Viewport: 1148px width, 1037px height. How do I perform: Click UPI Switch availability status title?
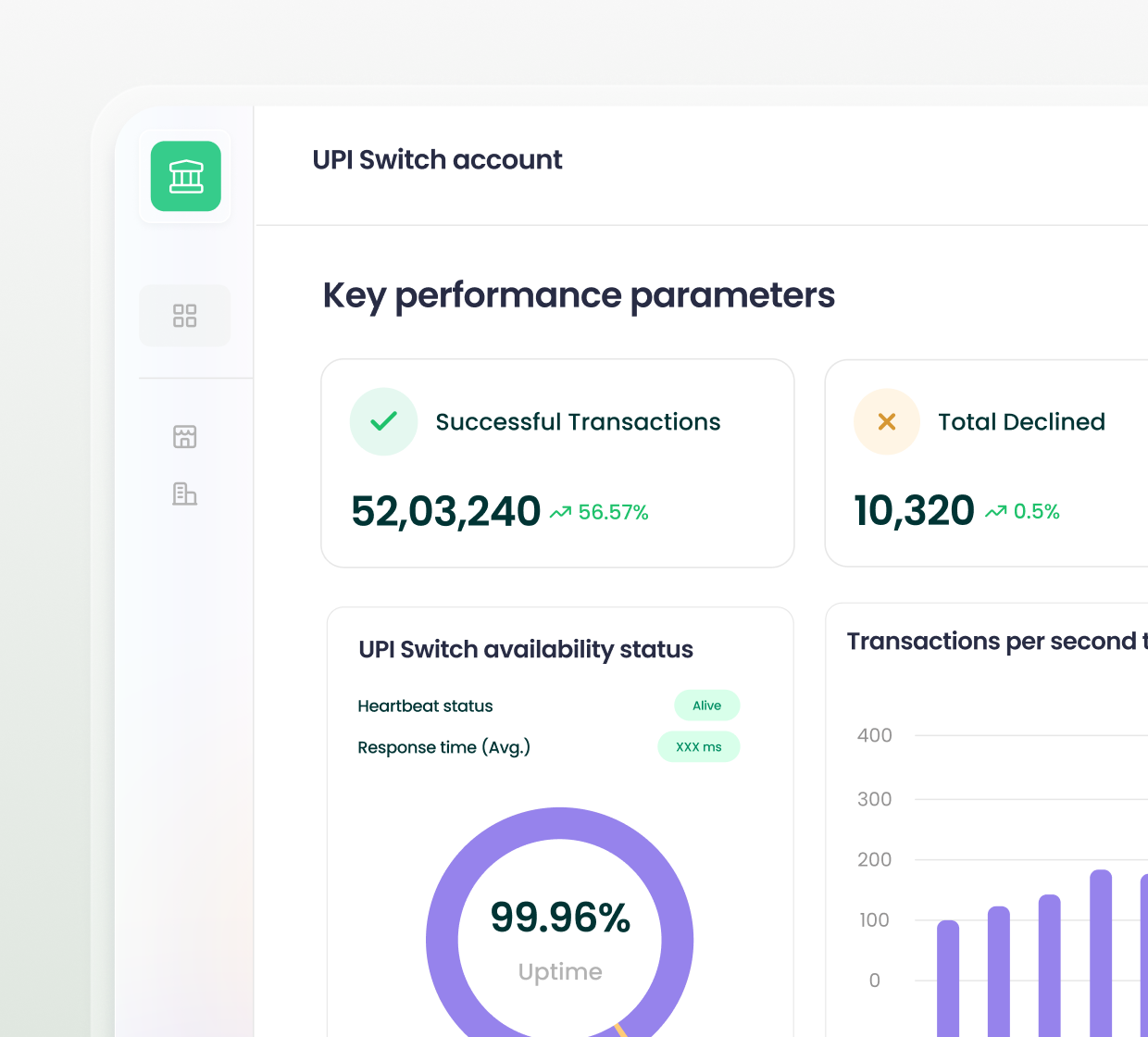click(526, 649)
